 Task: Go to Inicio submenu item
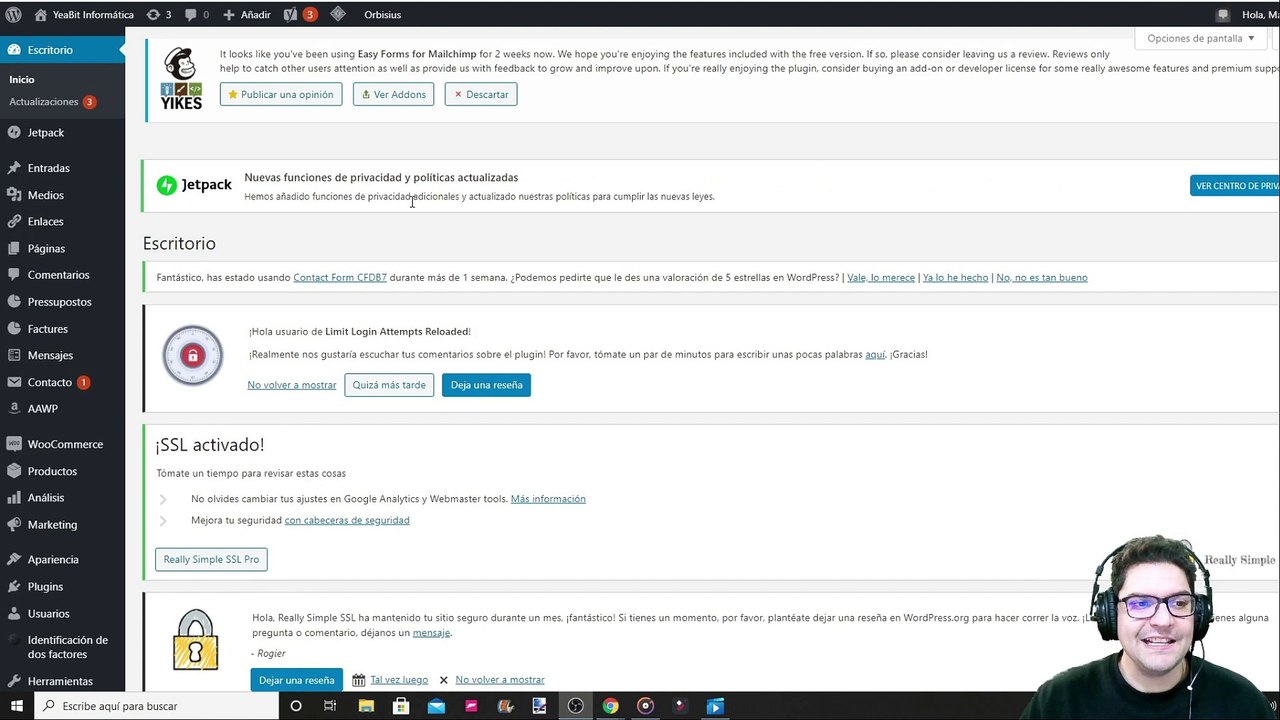click(x=22, y=79)
